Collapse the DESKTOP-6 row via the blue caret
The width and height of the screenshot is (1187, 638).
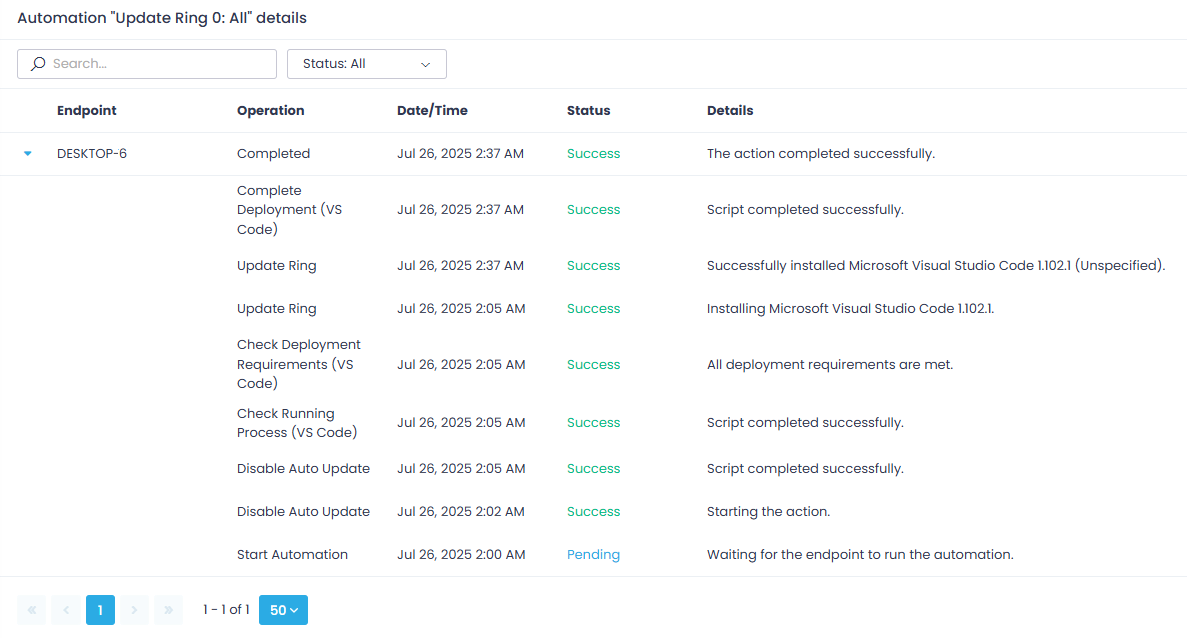click(x=27, y=154)
